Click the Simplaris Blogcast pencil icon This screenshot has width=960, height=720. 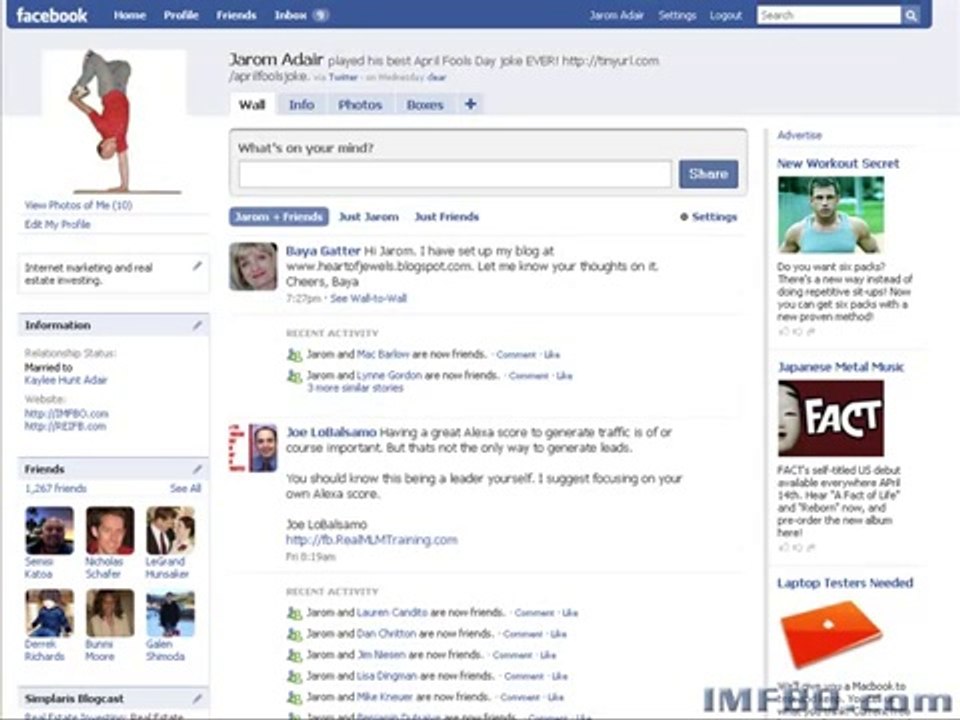tap(197, 698)
